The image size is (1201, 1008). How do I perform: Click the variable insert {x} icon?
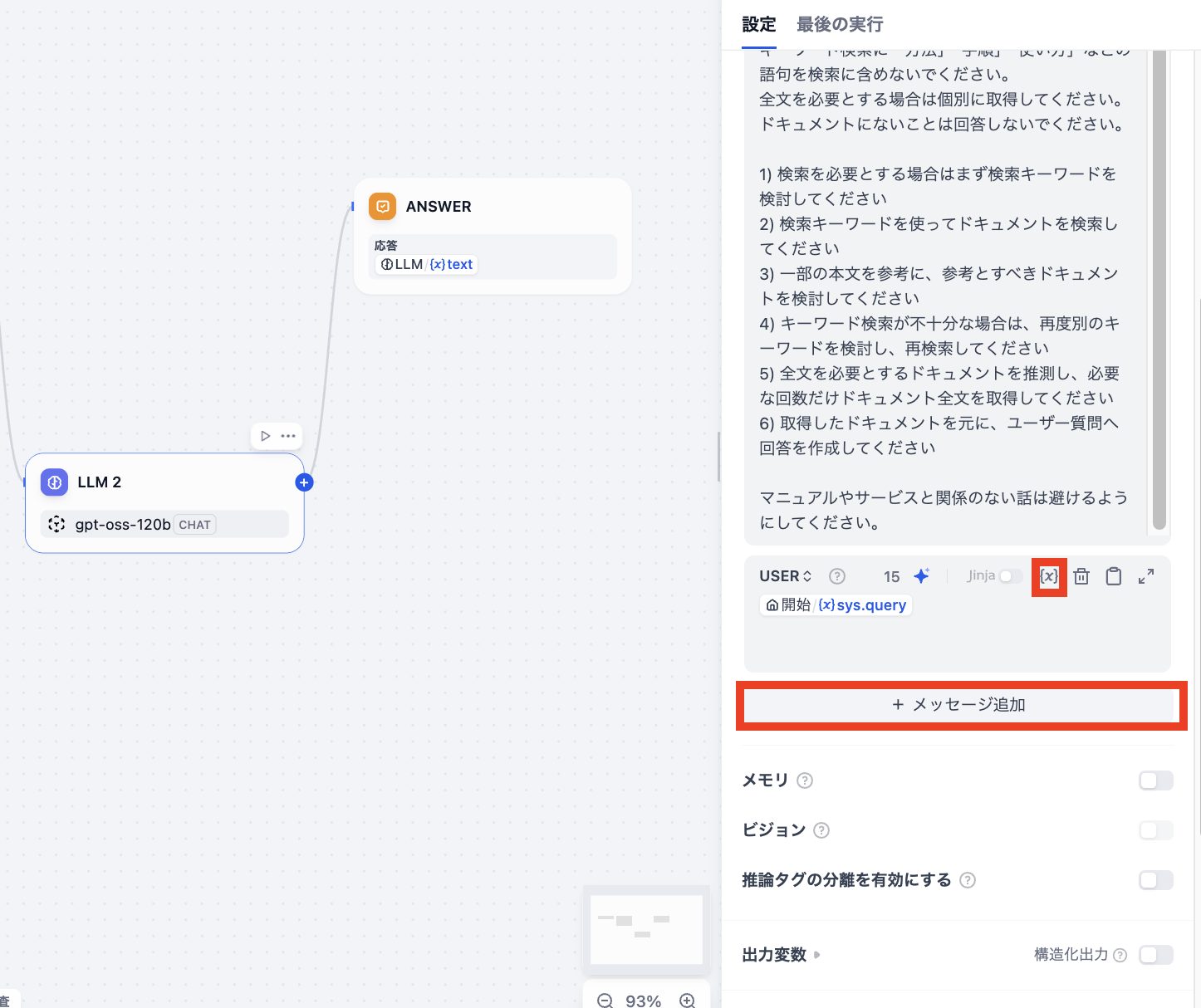[x=1049, y=576]
